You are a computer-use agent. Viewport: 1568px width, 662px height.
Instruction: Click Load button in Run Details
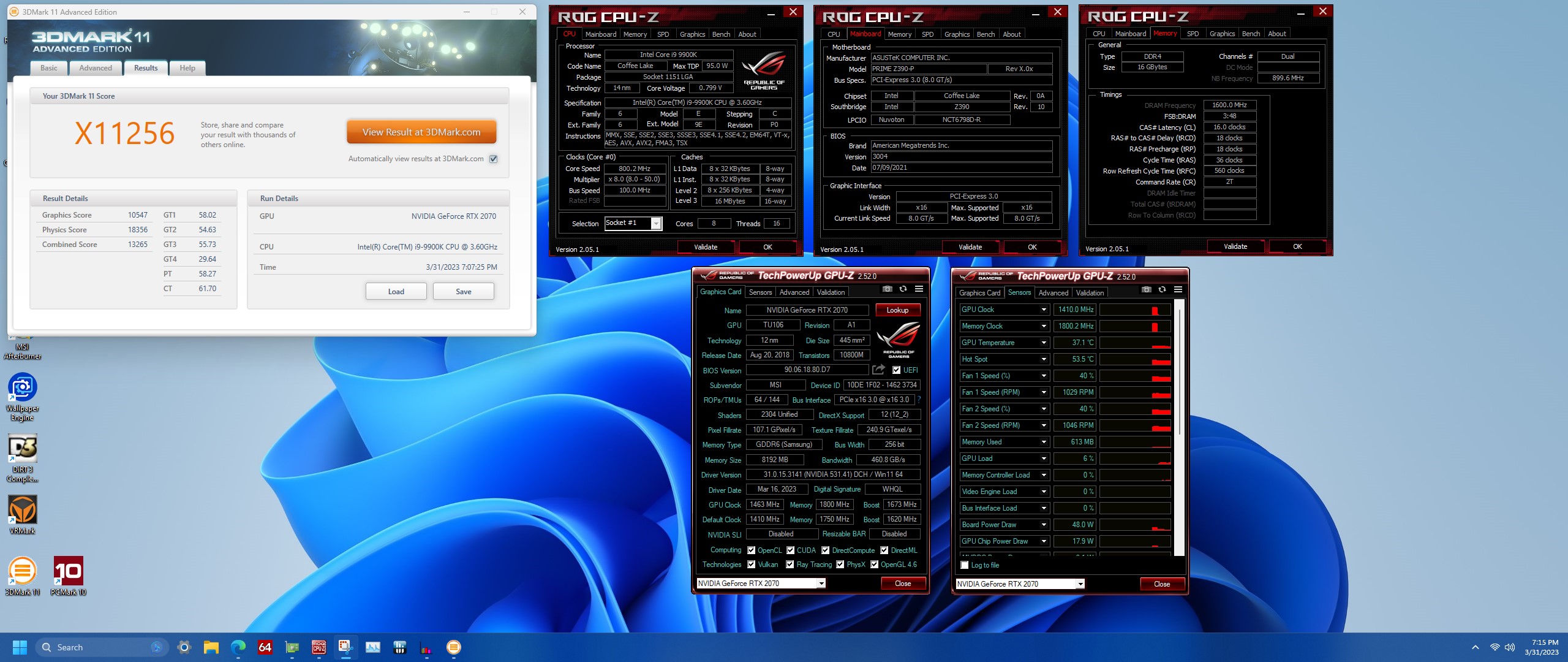click(396, 292)
